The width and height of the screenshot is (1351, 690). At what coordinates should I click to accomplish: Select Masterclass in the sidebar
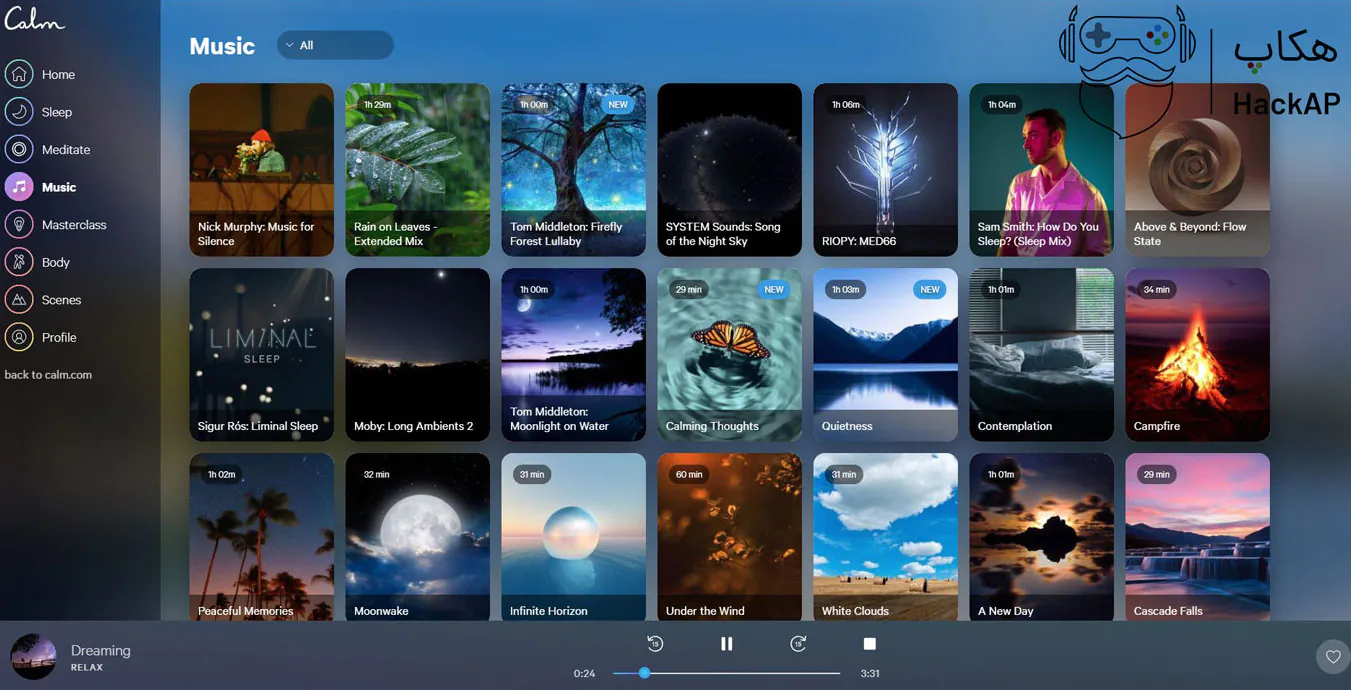(x=74, y=224)
